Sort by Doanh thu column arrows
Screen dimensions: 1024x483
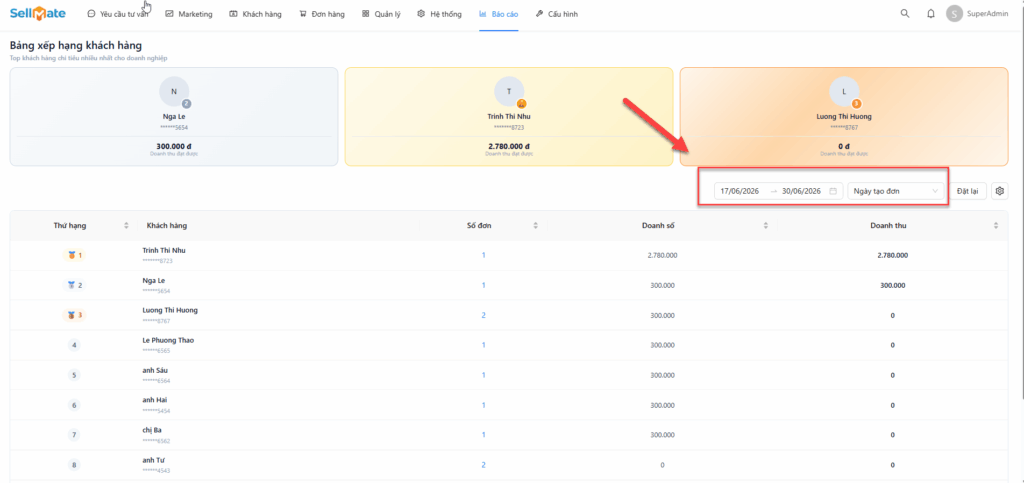(x=996, y=225)
